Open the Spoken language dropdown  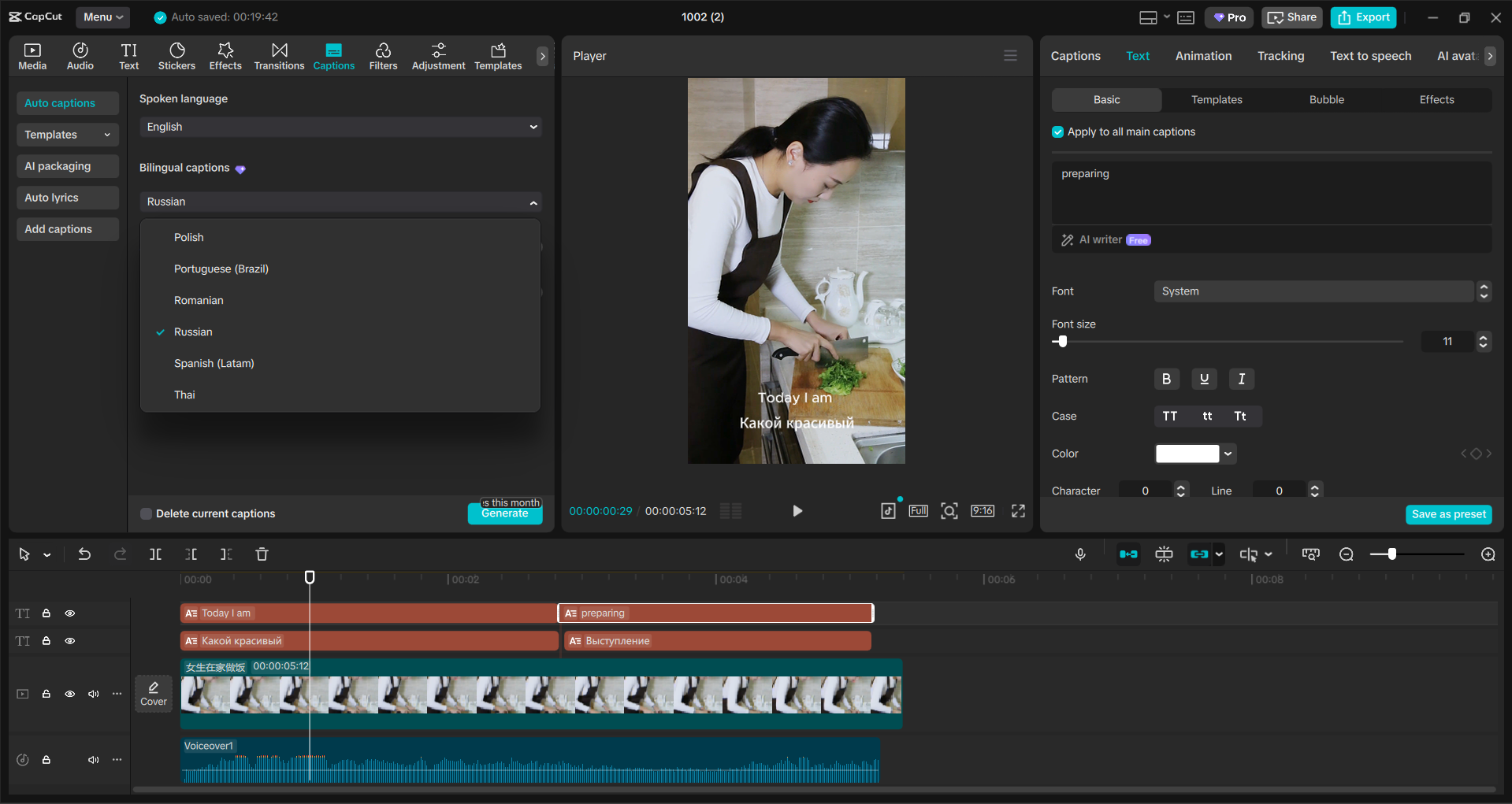coord(340,126)
